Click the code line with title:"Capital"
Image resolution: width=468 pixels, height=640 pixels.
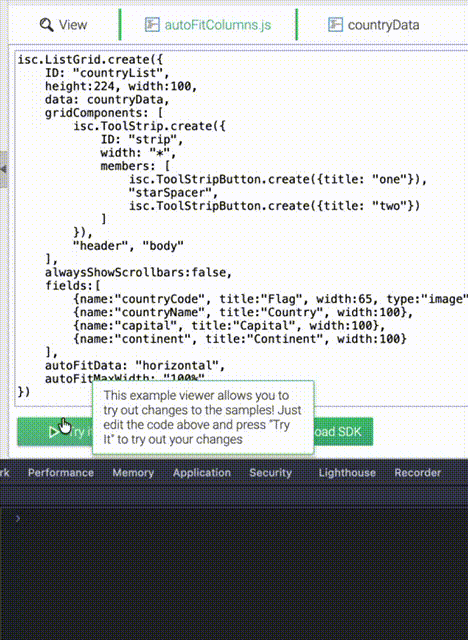(x=229, y=326)
